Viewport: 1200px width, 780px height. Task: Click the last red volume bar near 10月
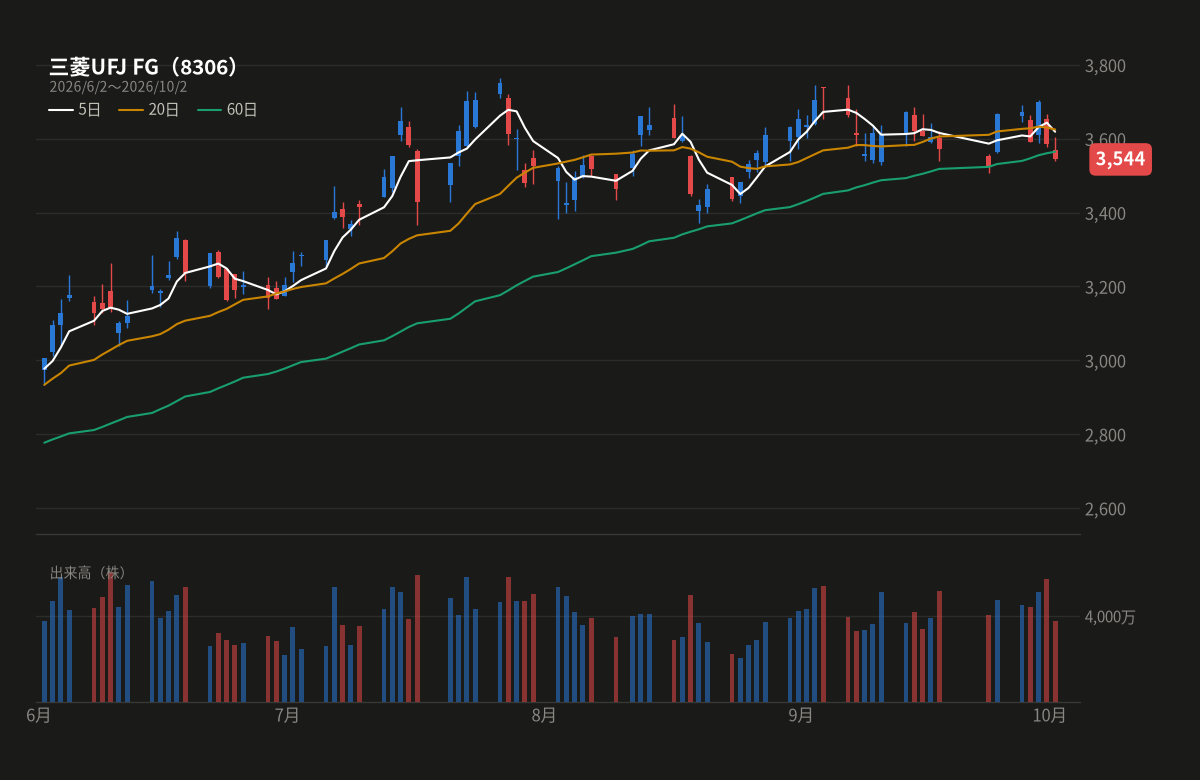point(1055,661)
